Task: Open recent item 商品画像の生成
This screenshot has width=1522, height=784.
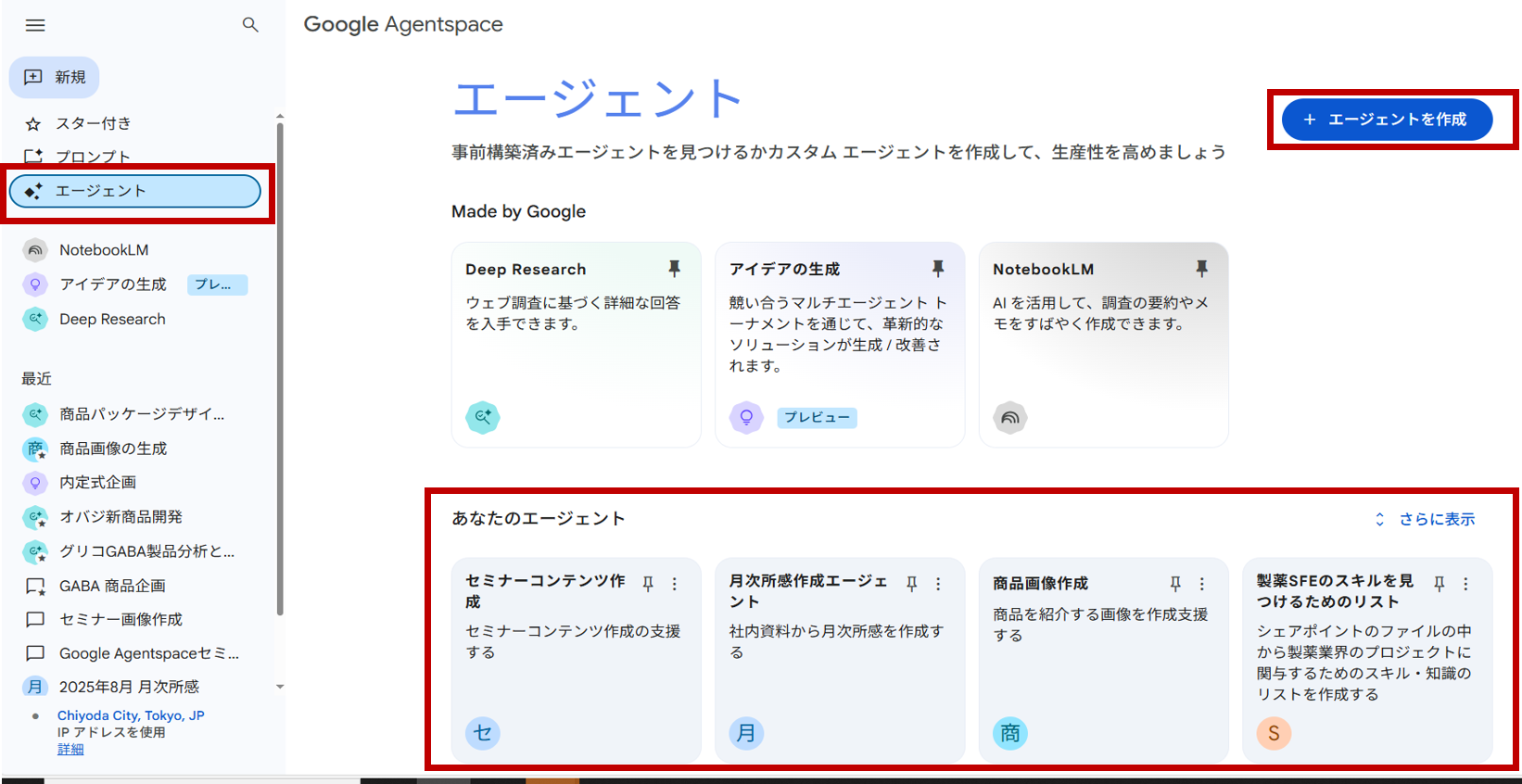Action: point(113,449)
